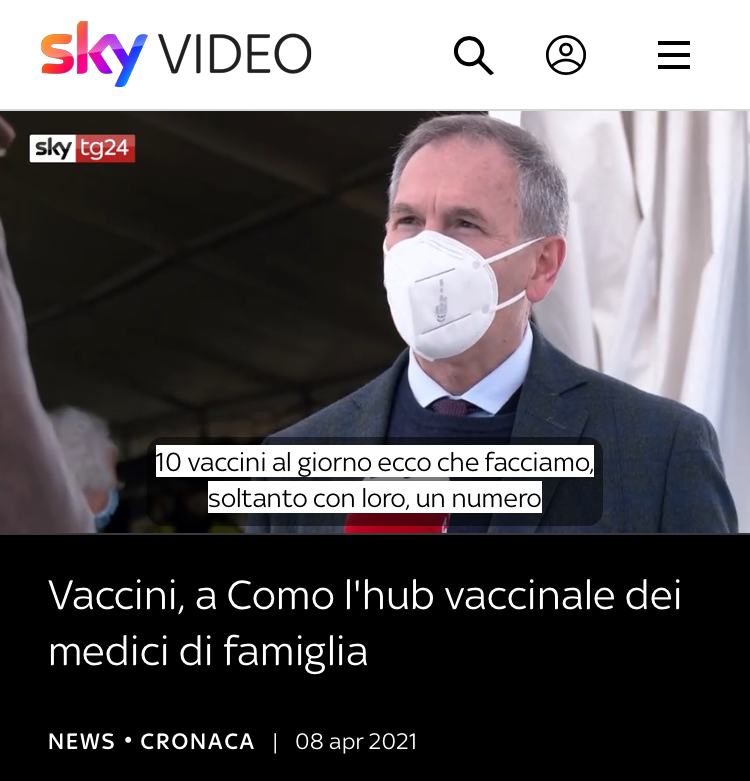750x781 pixels.
Task: Click the colorful Sky logo
Action: pos(94,54)
